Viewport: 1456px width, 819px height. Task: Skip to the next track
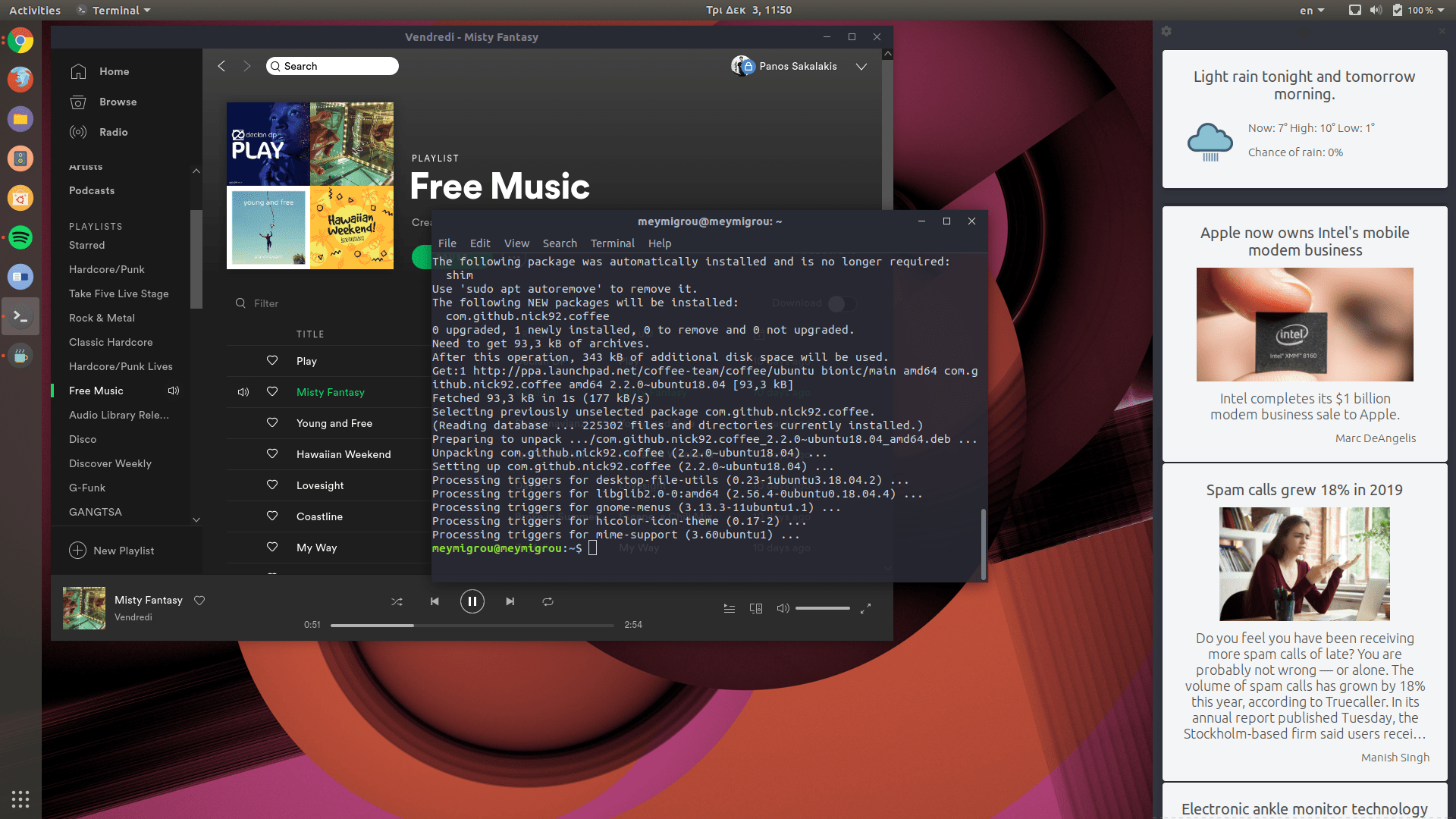pyautogui.click(x=510, y=601)
